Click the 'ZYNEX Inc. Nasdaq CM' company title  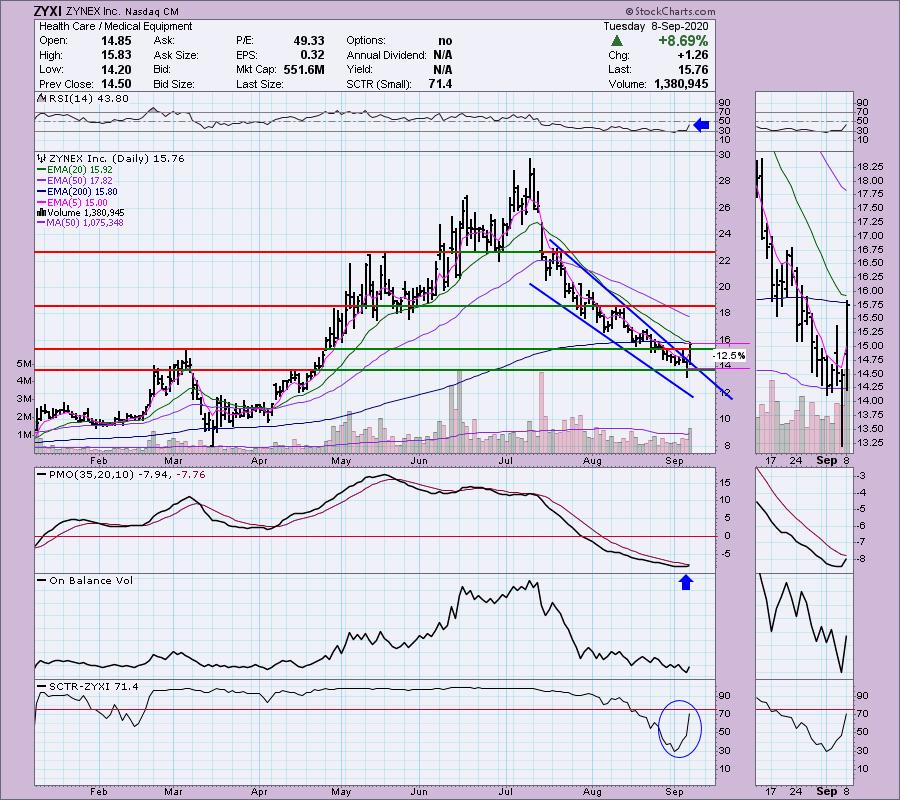click(x=122, y=11)
